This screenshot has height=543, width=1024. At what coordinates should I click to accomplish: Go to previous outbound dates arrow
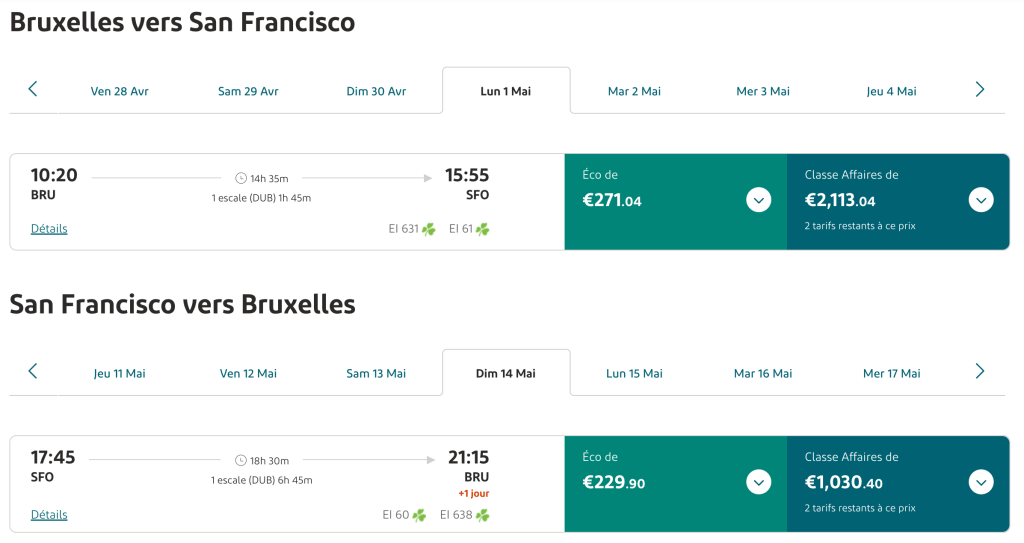pyautogui.click(x=32, y=90)
